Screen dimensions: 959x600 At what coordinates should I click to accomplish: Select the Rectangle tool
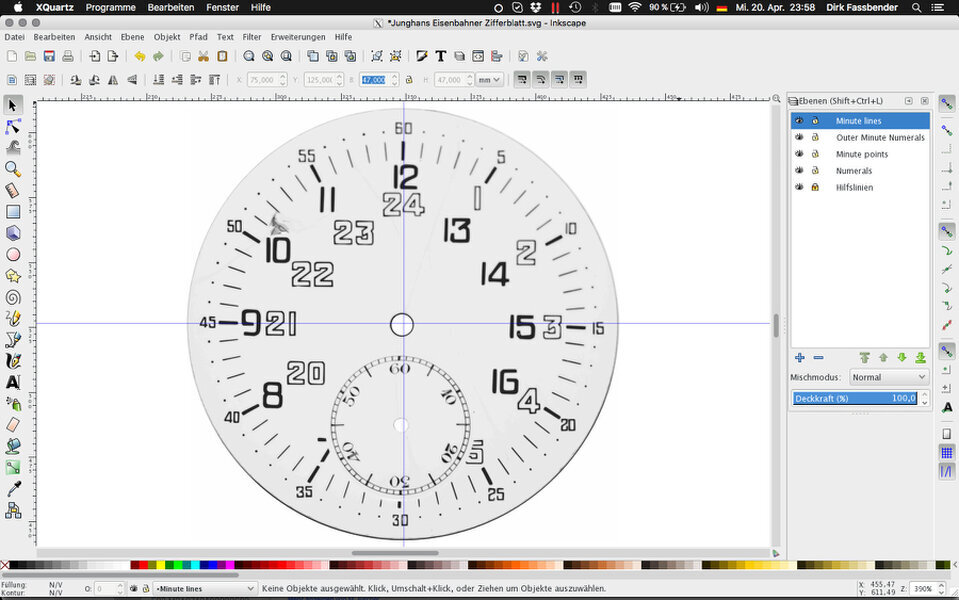pos(13,212)
